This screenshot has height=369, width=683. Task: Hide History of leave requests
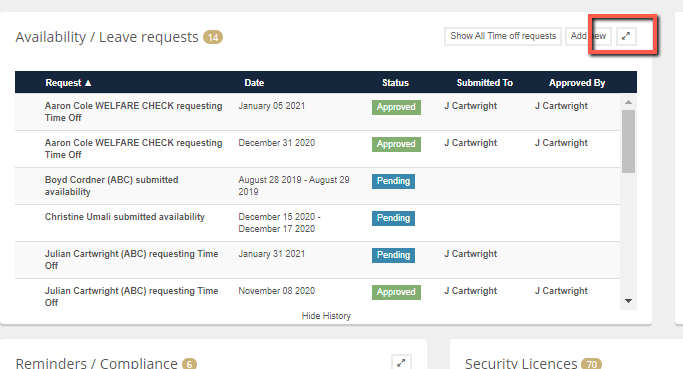coord(326,316)
